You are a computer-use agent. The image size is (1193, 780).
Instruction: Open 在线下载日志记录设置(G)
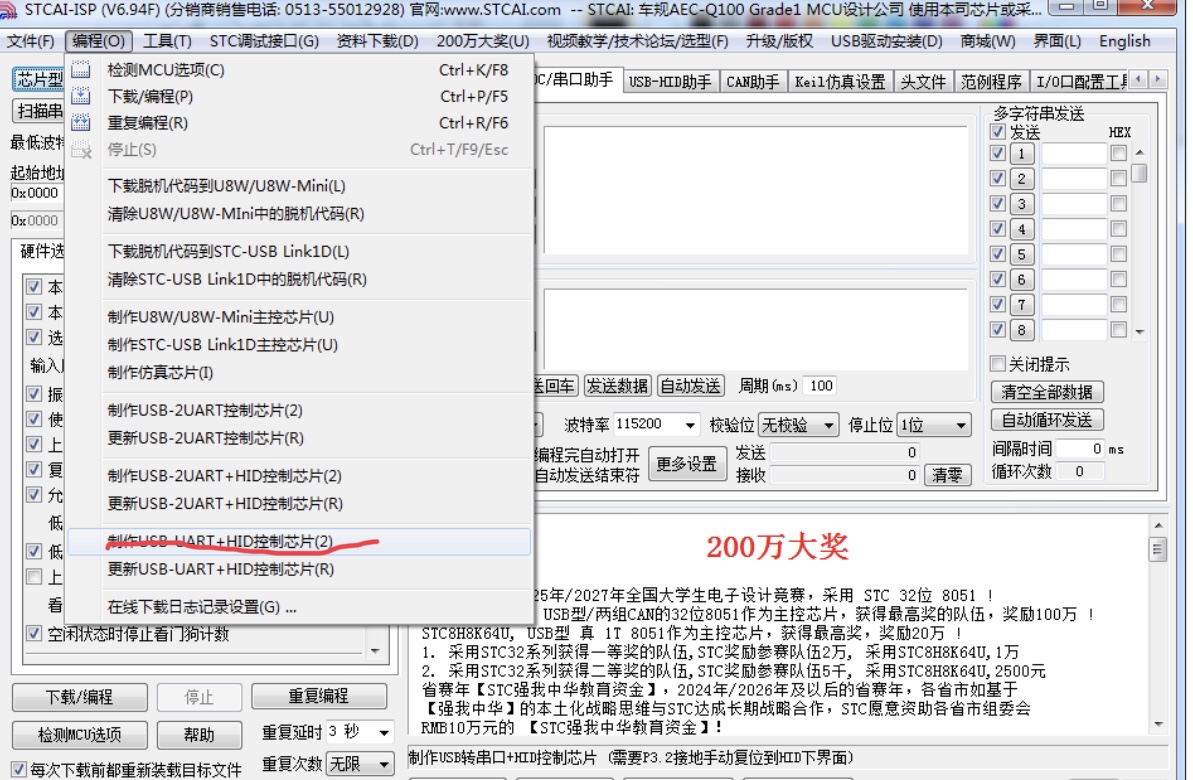(x=300, y=606)
